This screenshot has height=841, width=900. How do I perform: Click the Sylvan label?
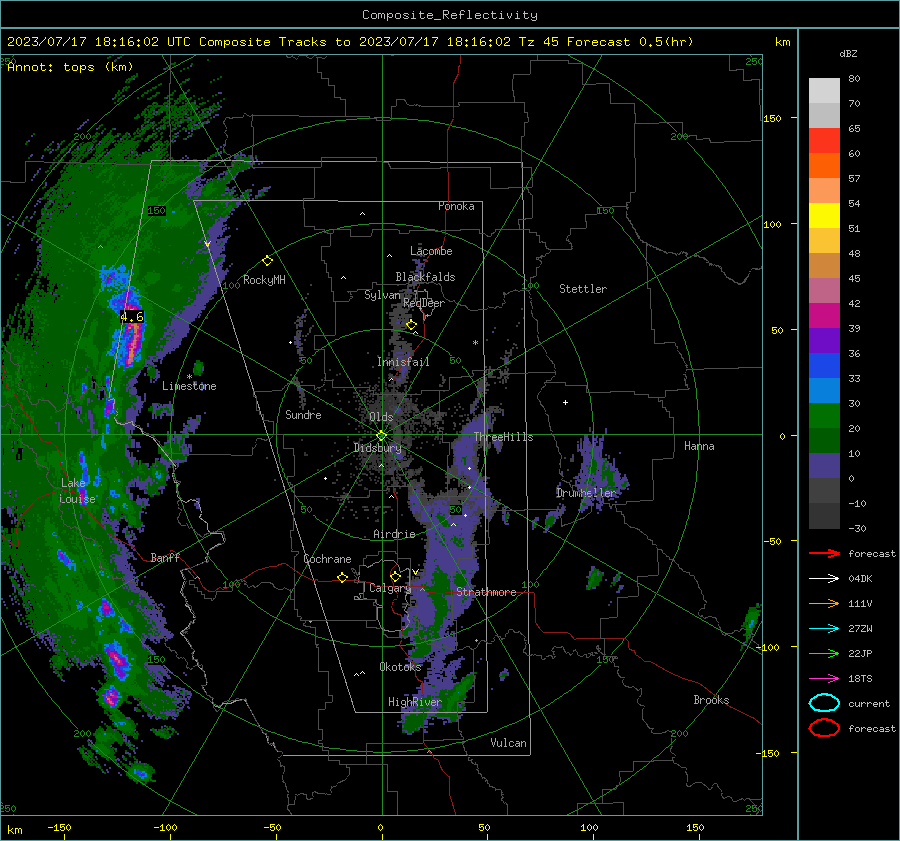coord(382,295)
